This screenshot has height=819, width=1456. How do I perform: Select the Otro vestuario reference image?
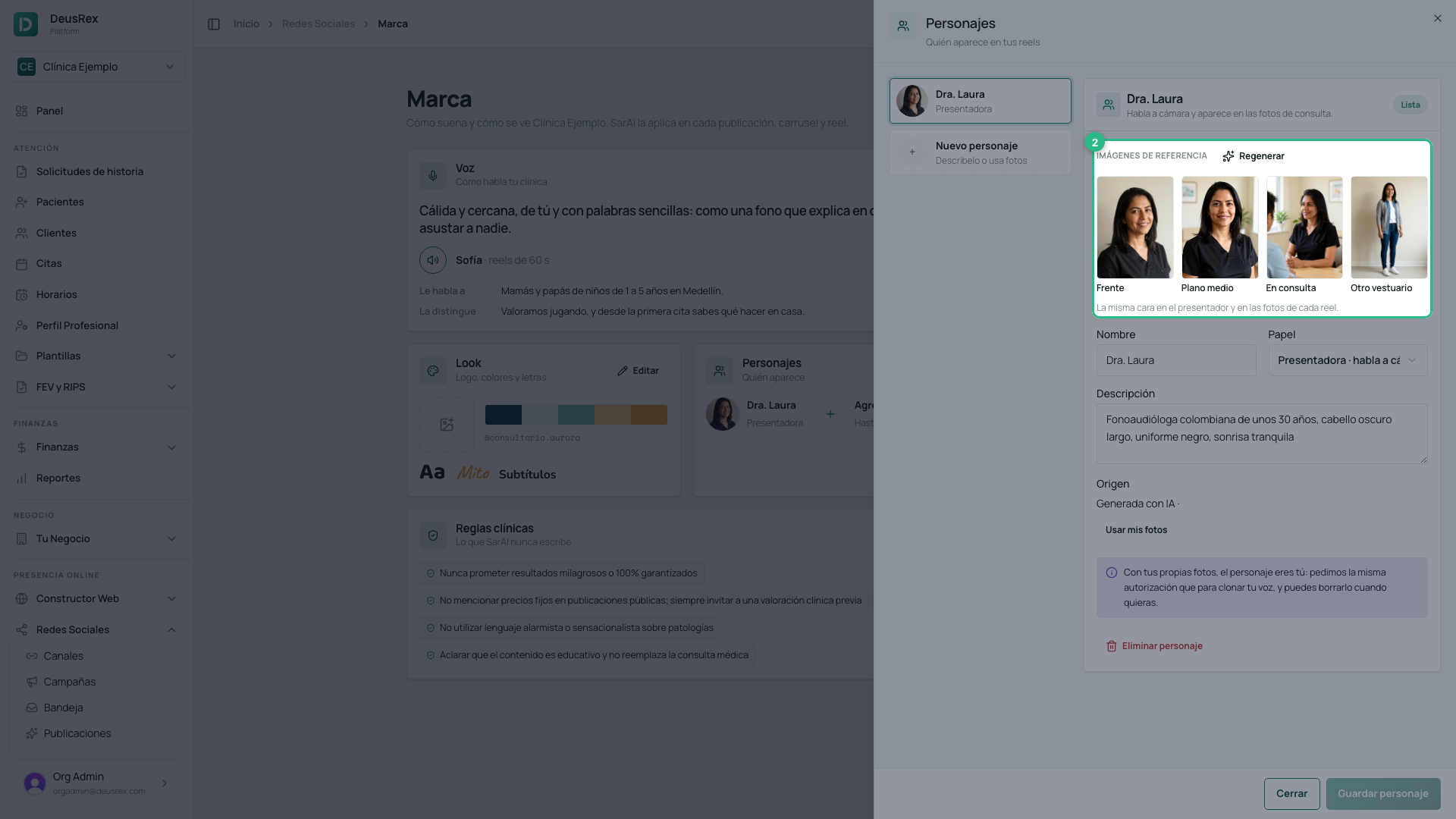click(x=1389, y=227)
